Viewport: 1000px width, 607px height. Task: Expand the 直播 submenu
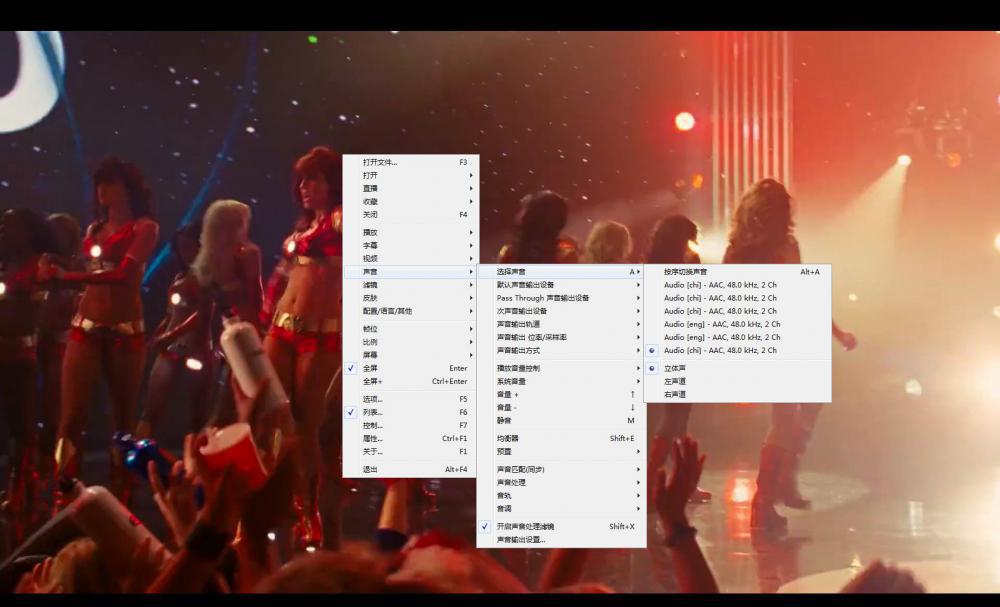pos(411,188)
